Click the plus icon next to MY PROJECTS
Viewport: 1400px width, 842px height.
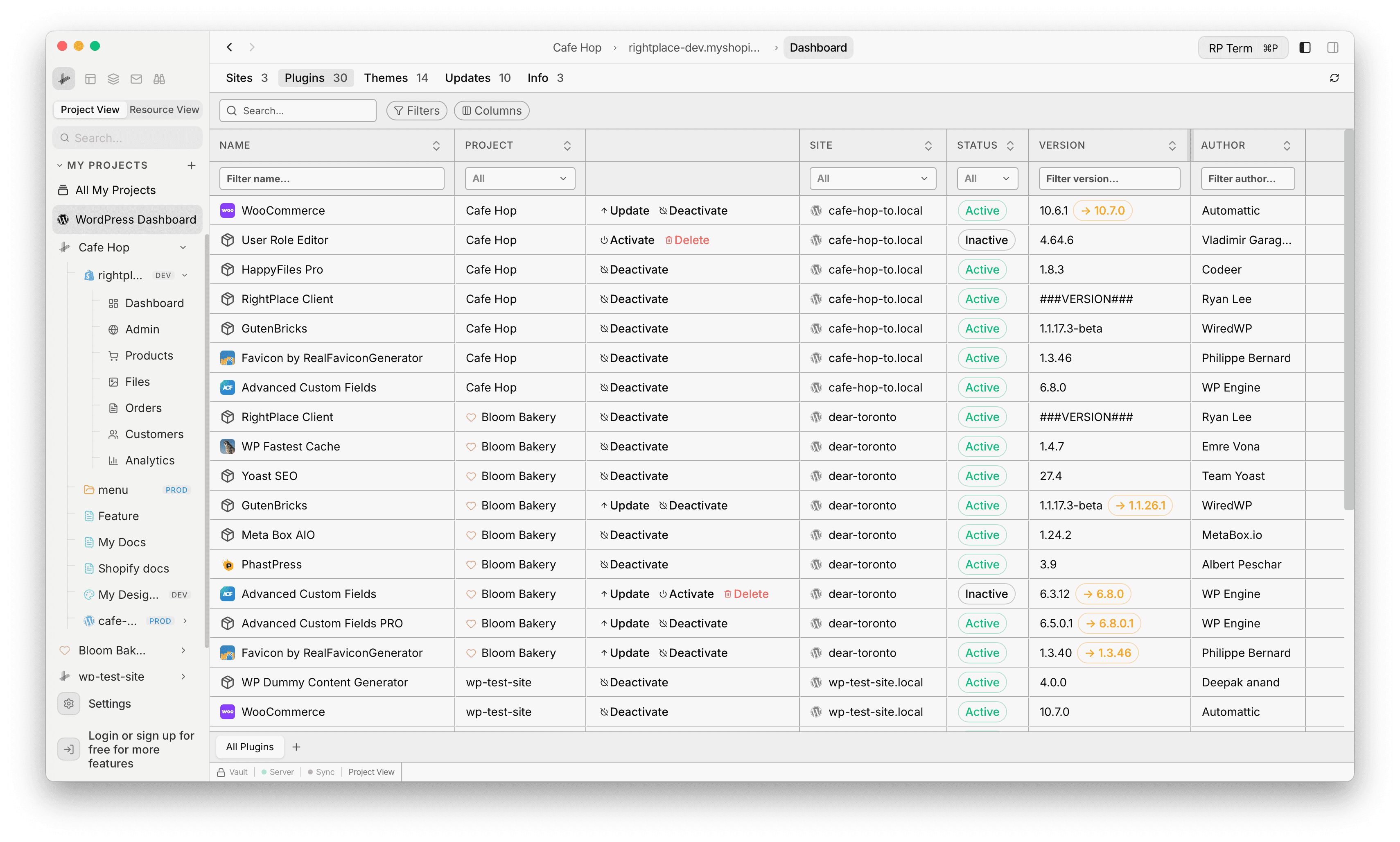(x=191, y=165)
